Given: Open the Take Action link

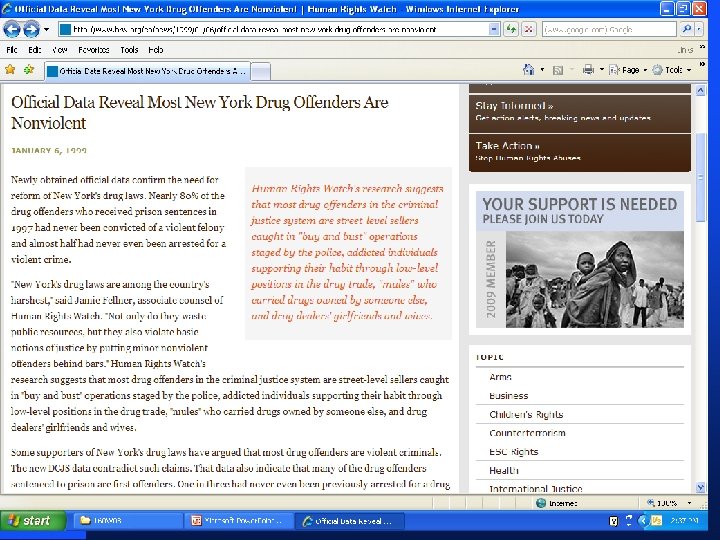Looking at the screenshot, I should 507,146.
